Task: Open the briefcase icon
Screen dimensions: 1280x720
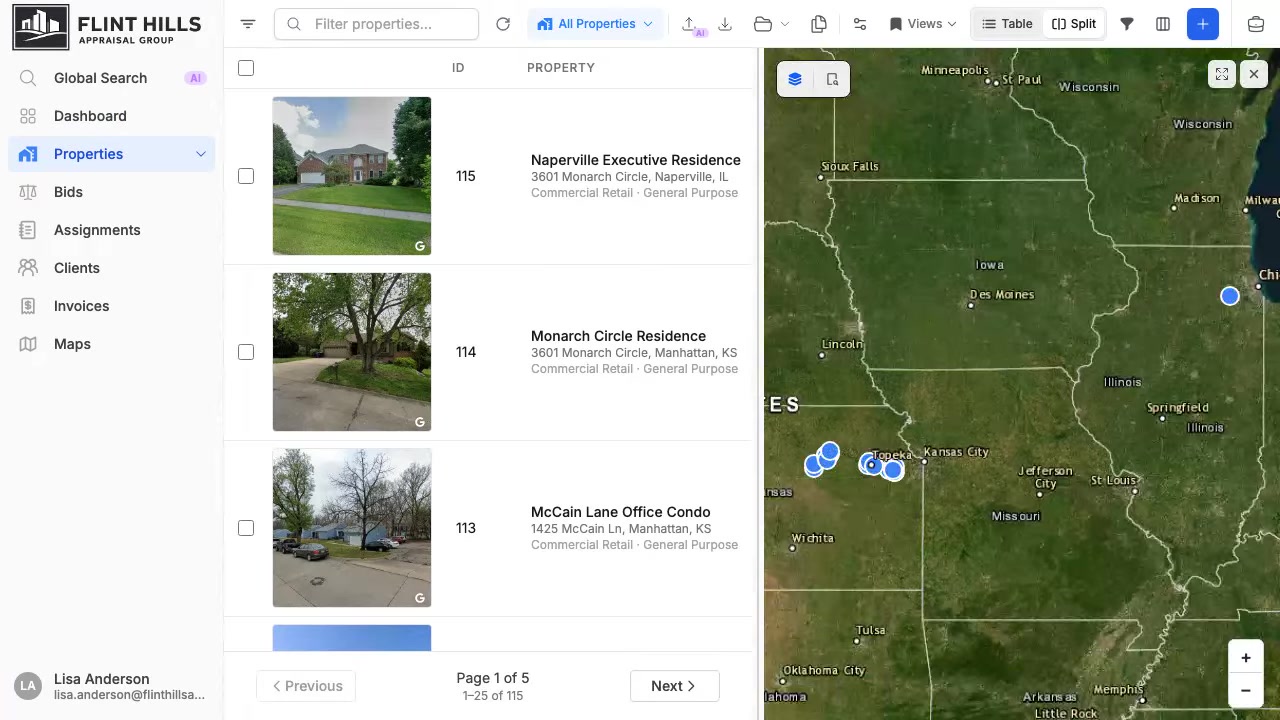Action: (x=1256, y=24)
